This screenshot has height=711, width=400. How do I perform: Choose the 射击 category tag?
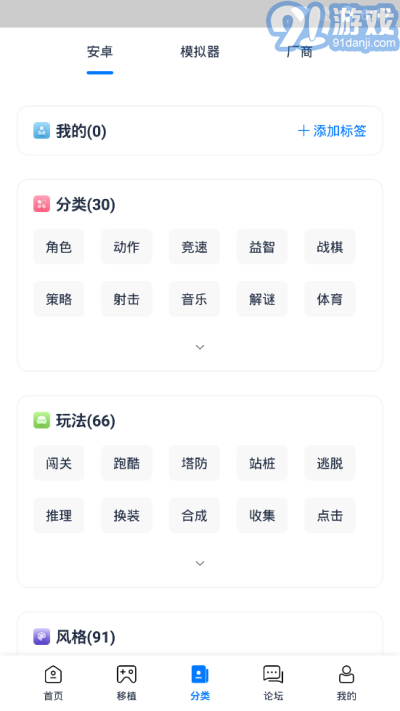coord(127,299)
